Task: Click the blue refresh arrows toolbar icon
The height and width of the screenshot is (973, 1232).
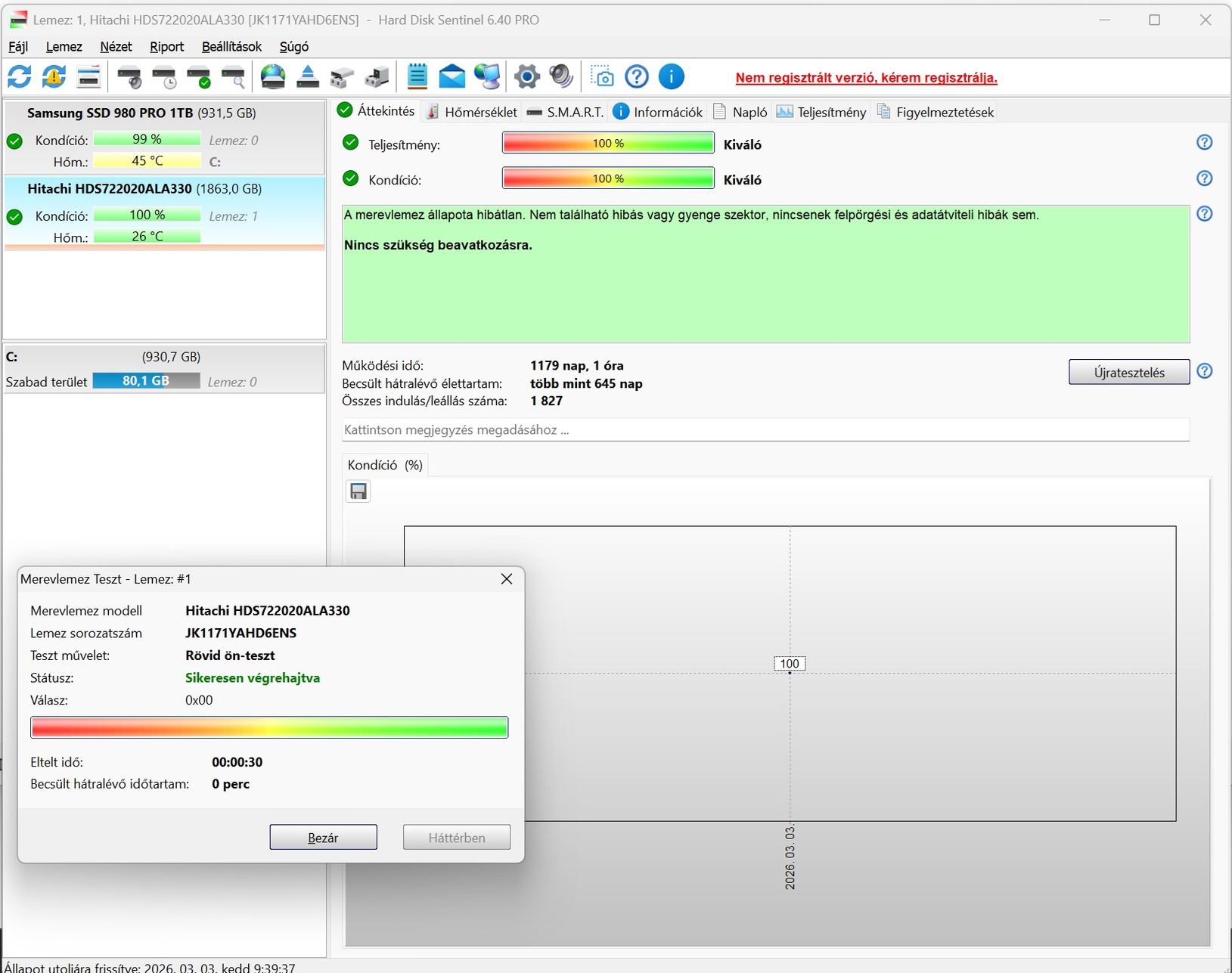Action: point(20,76)
